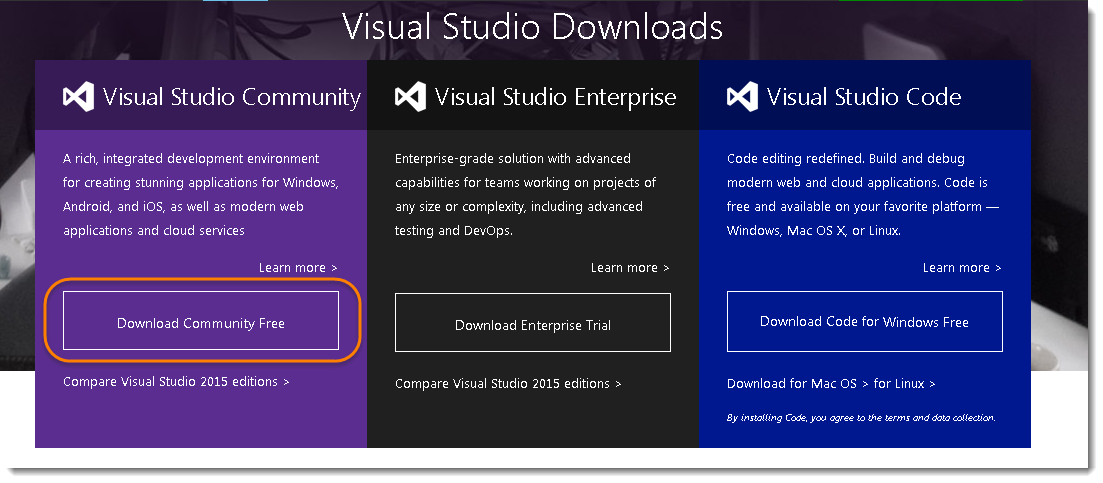The width and height of the screenshot is (1103, 483).
Task: Open the for Linux download link
Action: tap(905, 384)
